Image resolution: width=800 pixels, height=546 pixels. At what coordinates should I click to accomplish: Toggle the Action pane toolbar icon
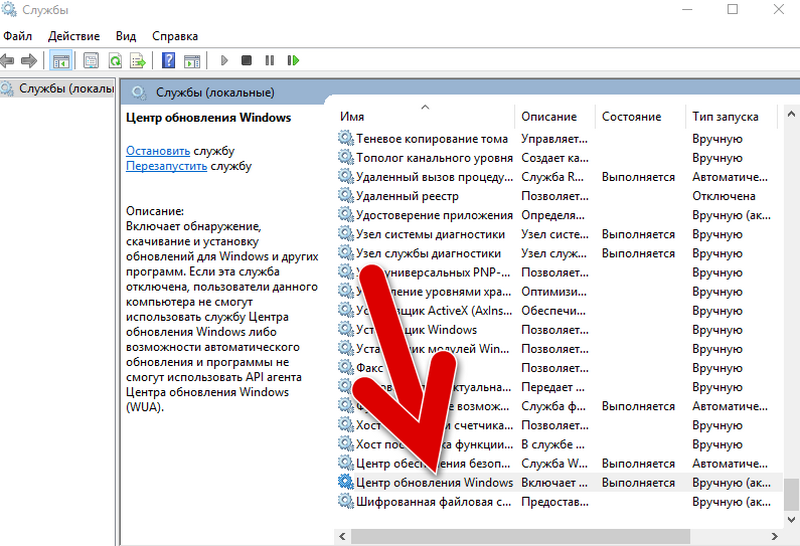[192, 61]
